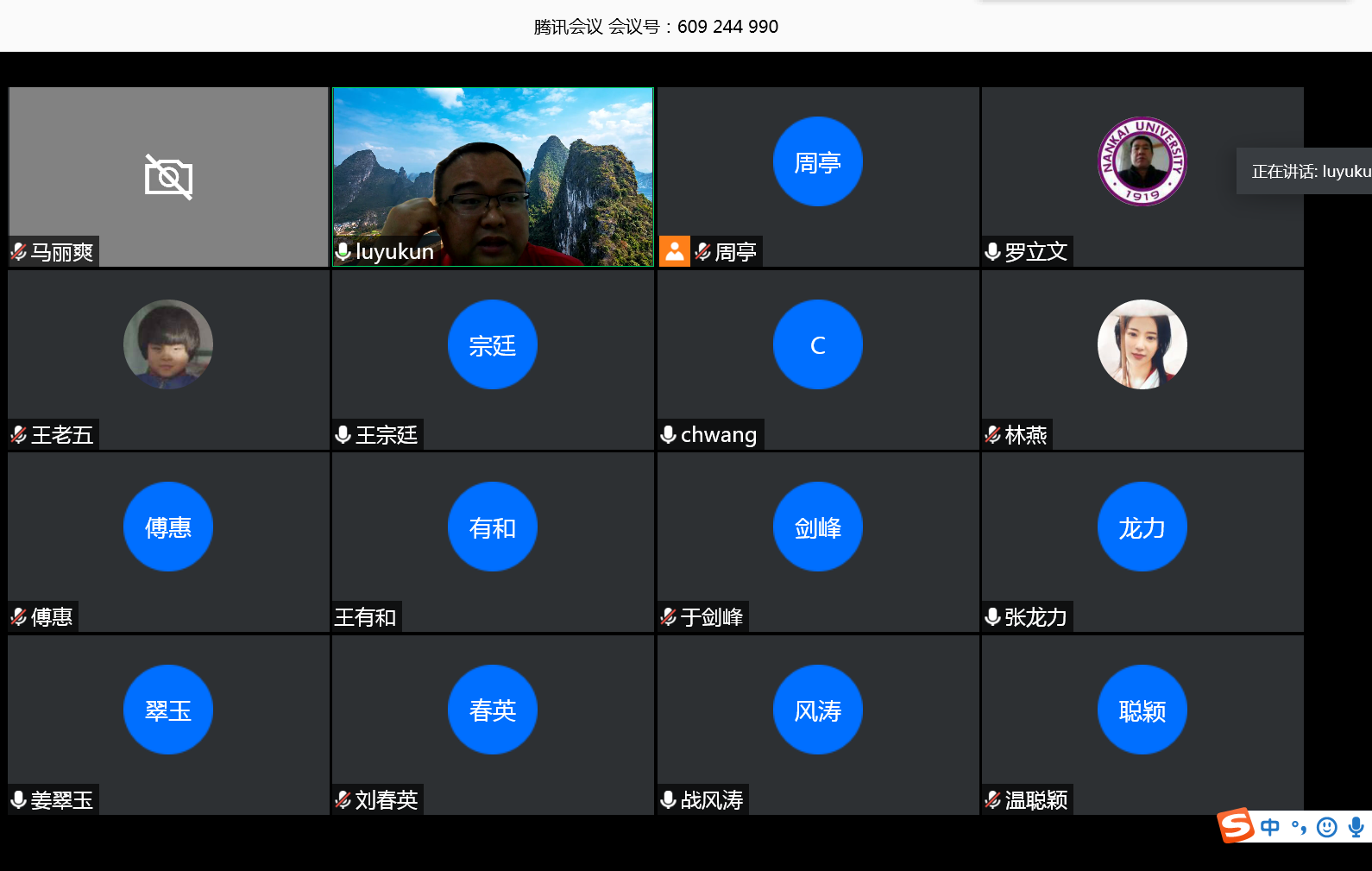Click the microphone icon next to luyukun

343,252
